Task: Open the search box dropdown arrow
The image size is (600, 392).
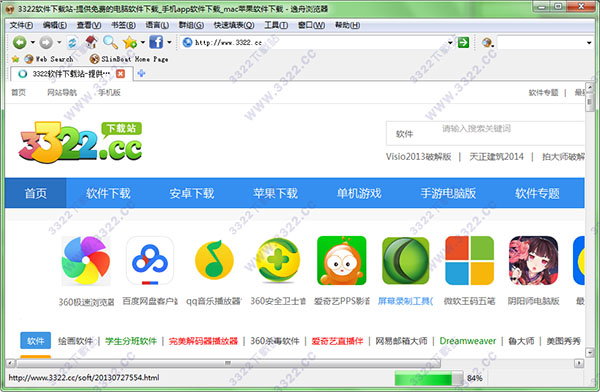Action: pyautogui.click(x=589, y=42)
